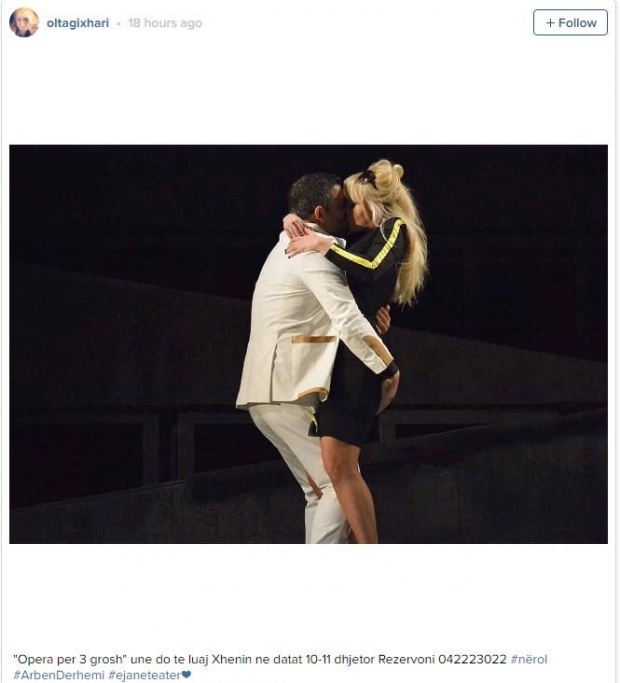Screen dimensions: 620x683
Task: Click the gold pocket trim on the white jacket
Action: (314, 339)
